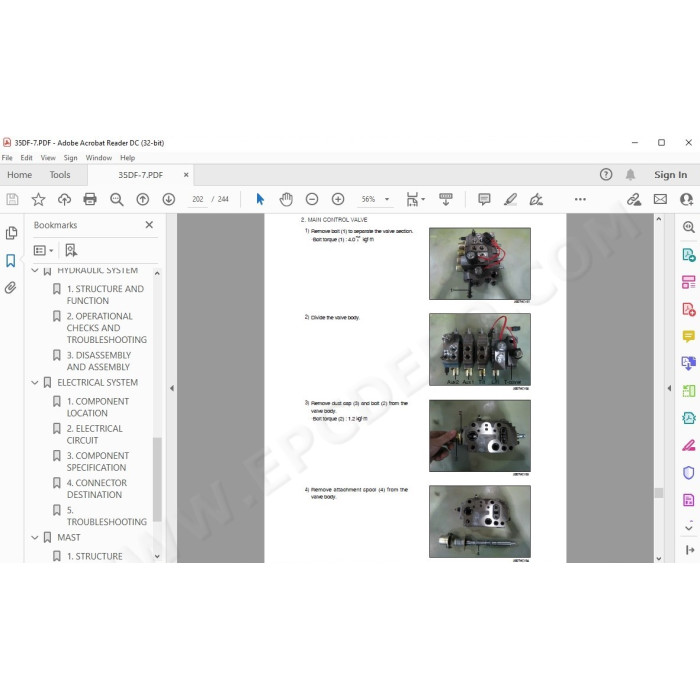Zoom in with the plus icon
The image size is (700, 700).
click(x=338, y=199)
